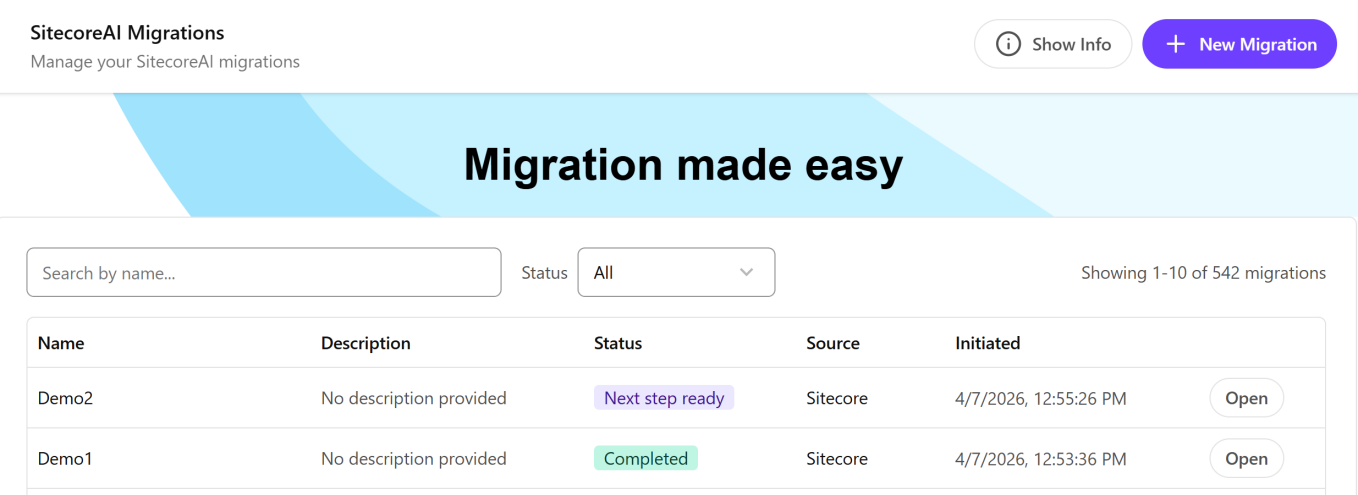
Task: Click the Source column header
Action: click(833, 343)
